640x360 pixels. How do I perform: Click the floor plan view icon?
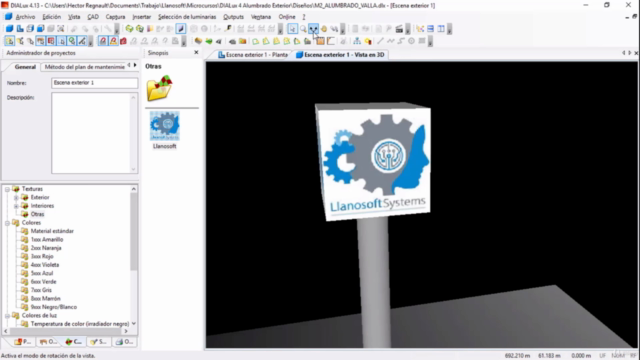20,29
